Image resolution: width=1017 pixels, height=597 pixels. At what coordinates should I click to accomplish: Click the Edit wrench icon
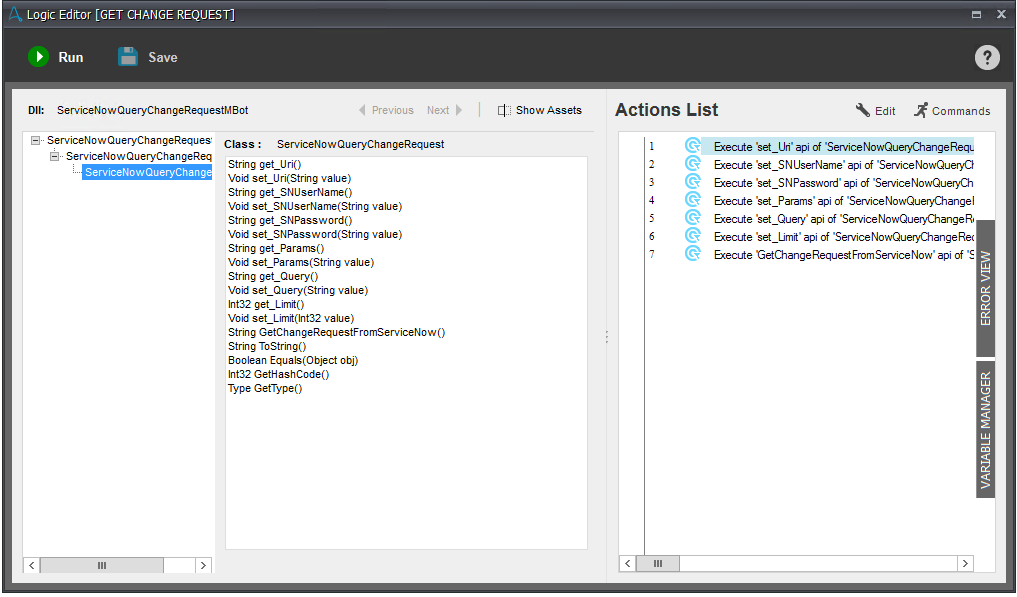(x=863, y=110)
